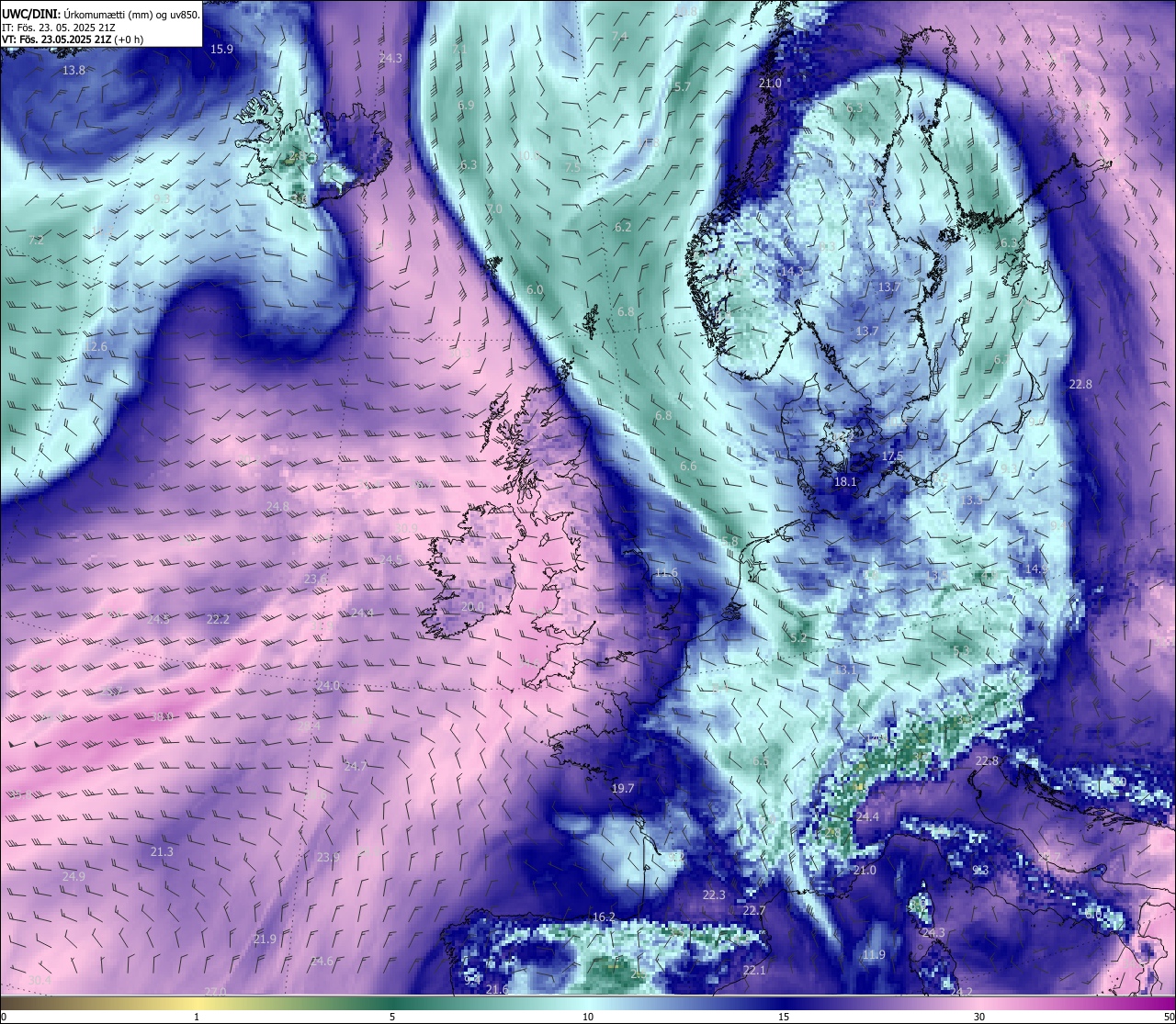
Task: Click the 19.7 value near Brittany
Action: coord(623,788)
